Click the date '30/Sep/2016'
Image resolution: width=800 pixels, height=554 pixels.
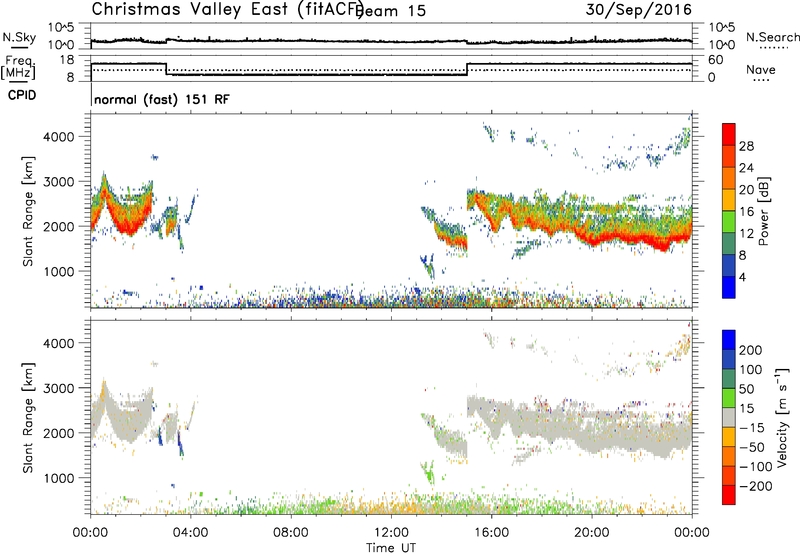639,9
